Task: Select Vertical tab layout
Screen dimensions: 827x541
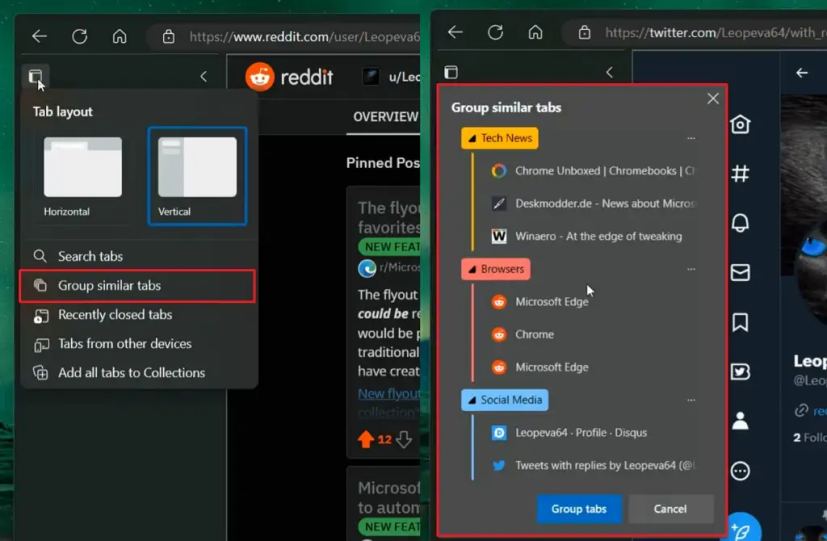Action: 197,177
